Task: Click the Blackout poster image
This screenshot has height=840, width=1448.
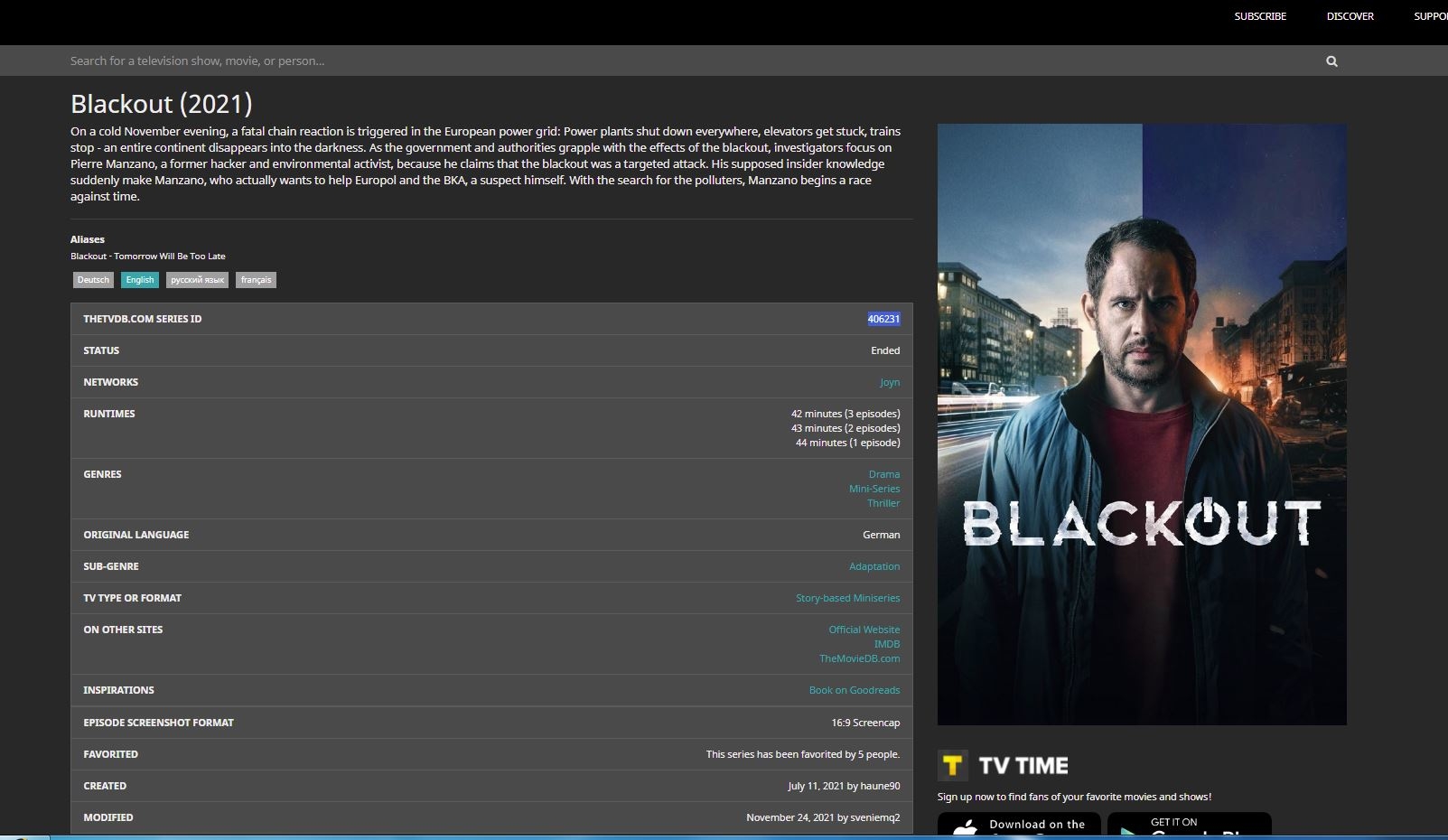Action: point(1142,425)
